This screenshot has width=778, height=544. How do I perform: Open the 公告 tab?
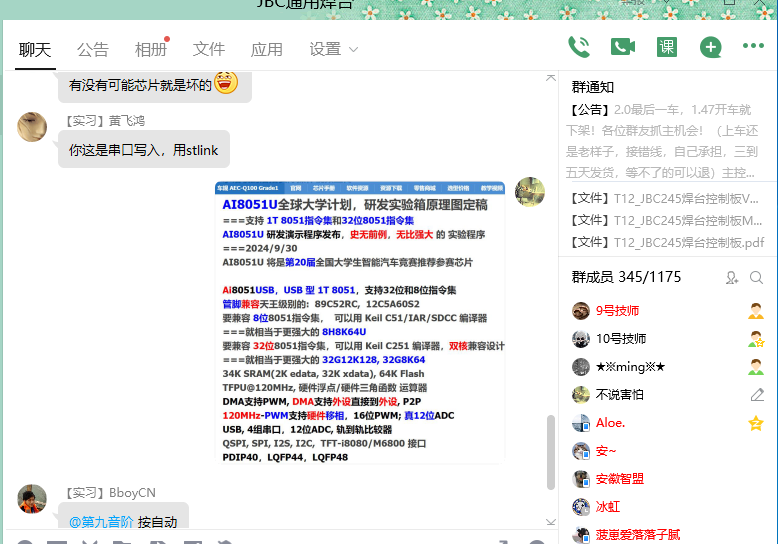pos(93,50)
